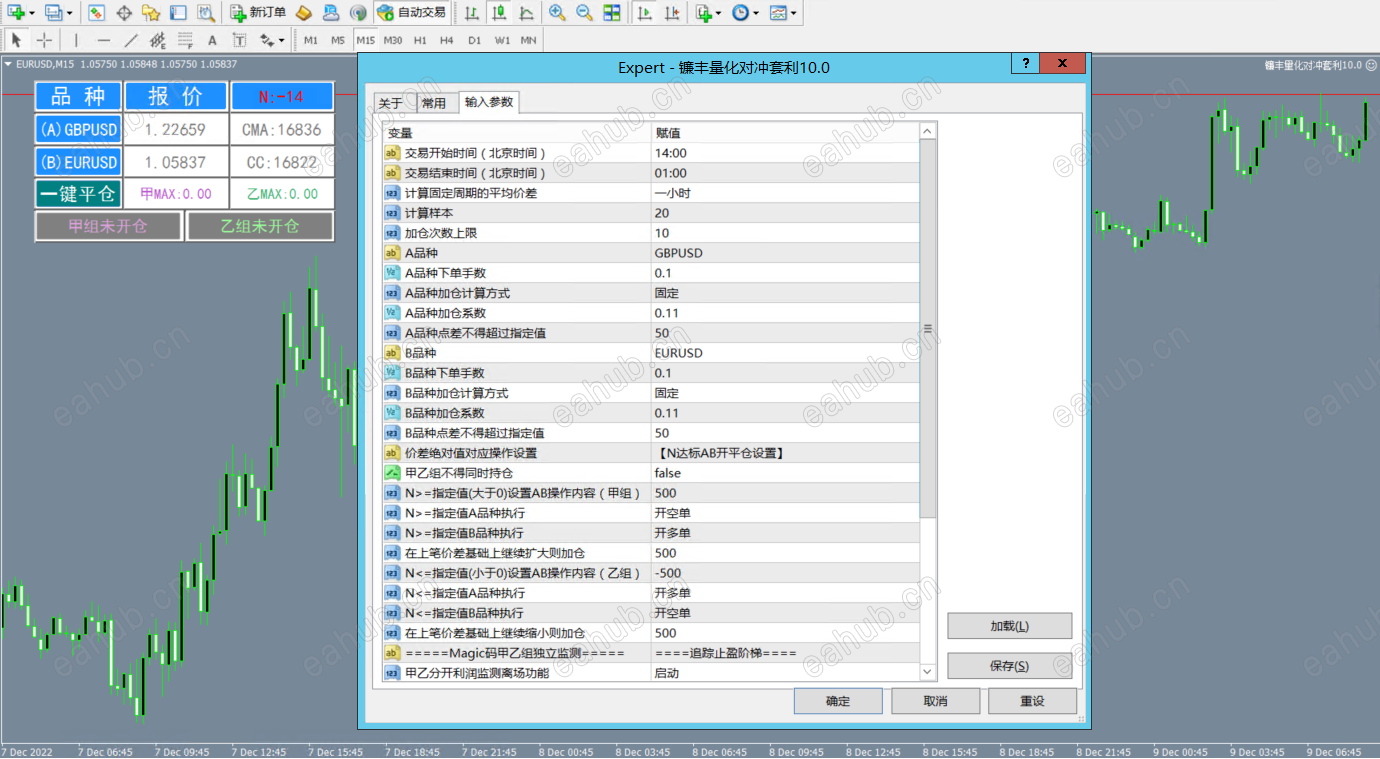Select the vertical line drawing tool
The width and height of the screenshot is (1380, 759).
click(x=76, y=40)
